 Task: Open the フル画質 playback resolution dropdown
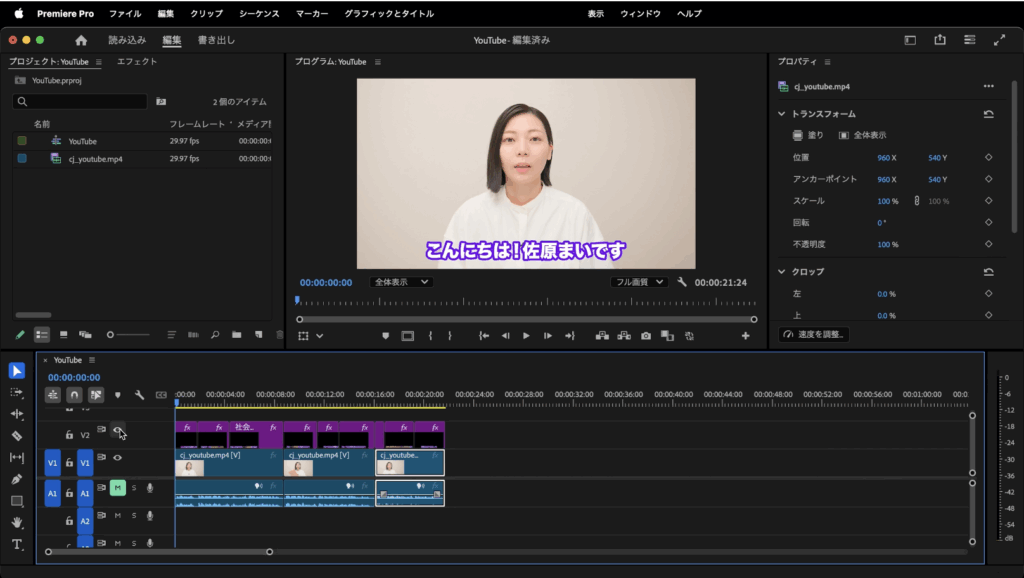[x=639, y=282]
